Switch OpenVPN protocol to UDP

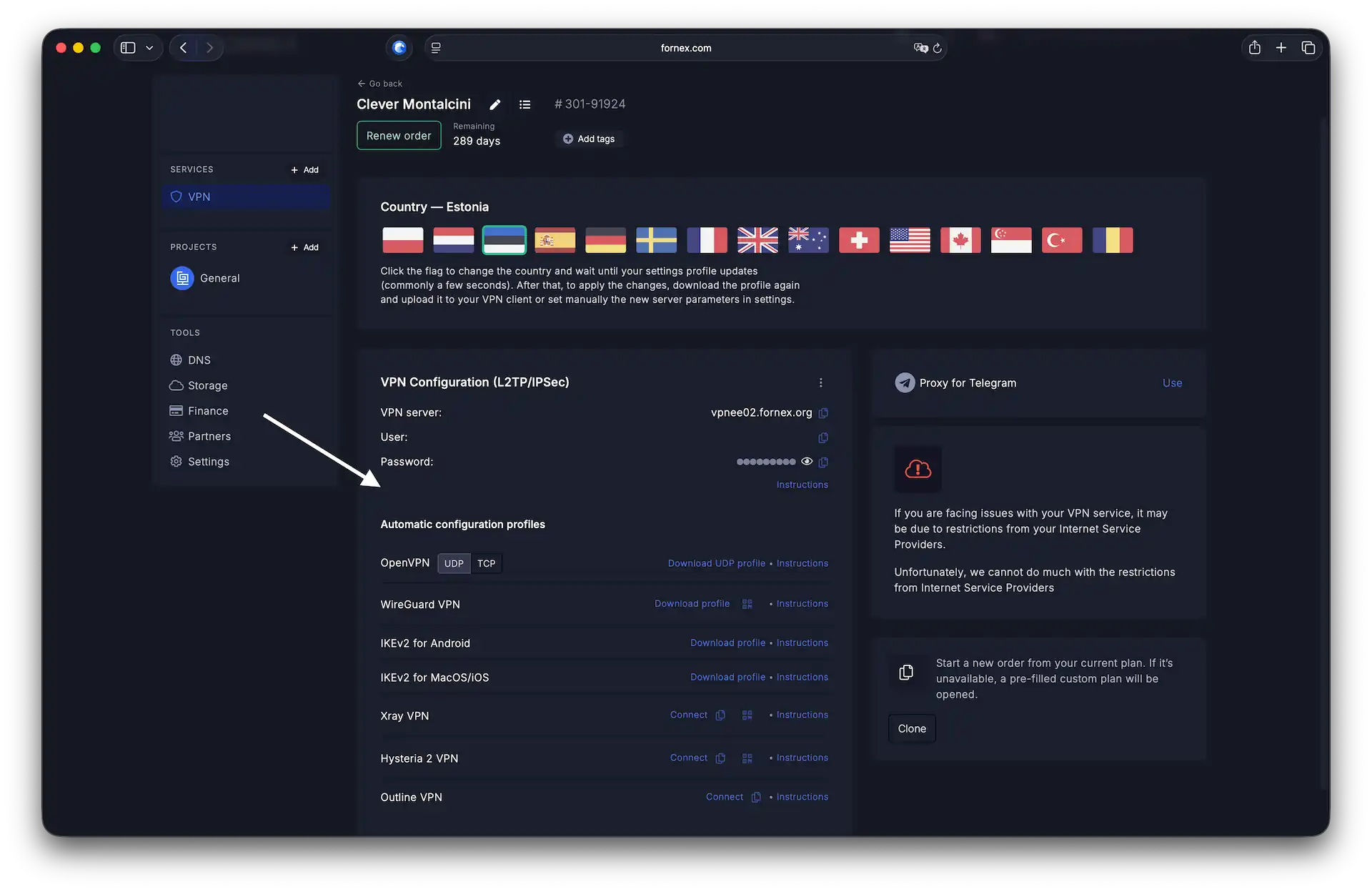click(x=454, y=564)
